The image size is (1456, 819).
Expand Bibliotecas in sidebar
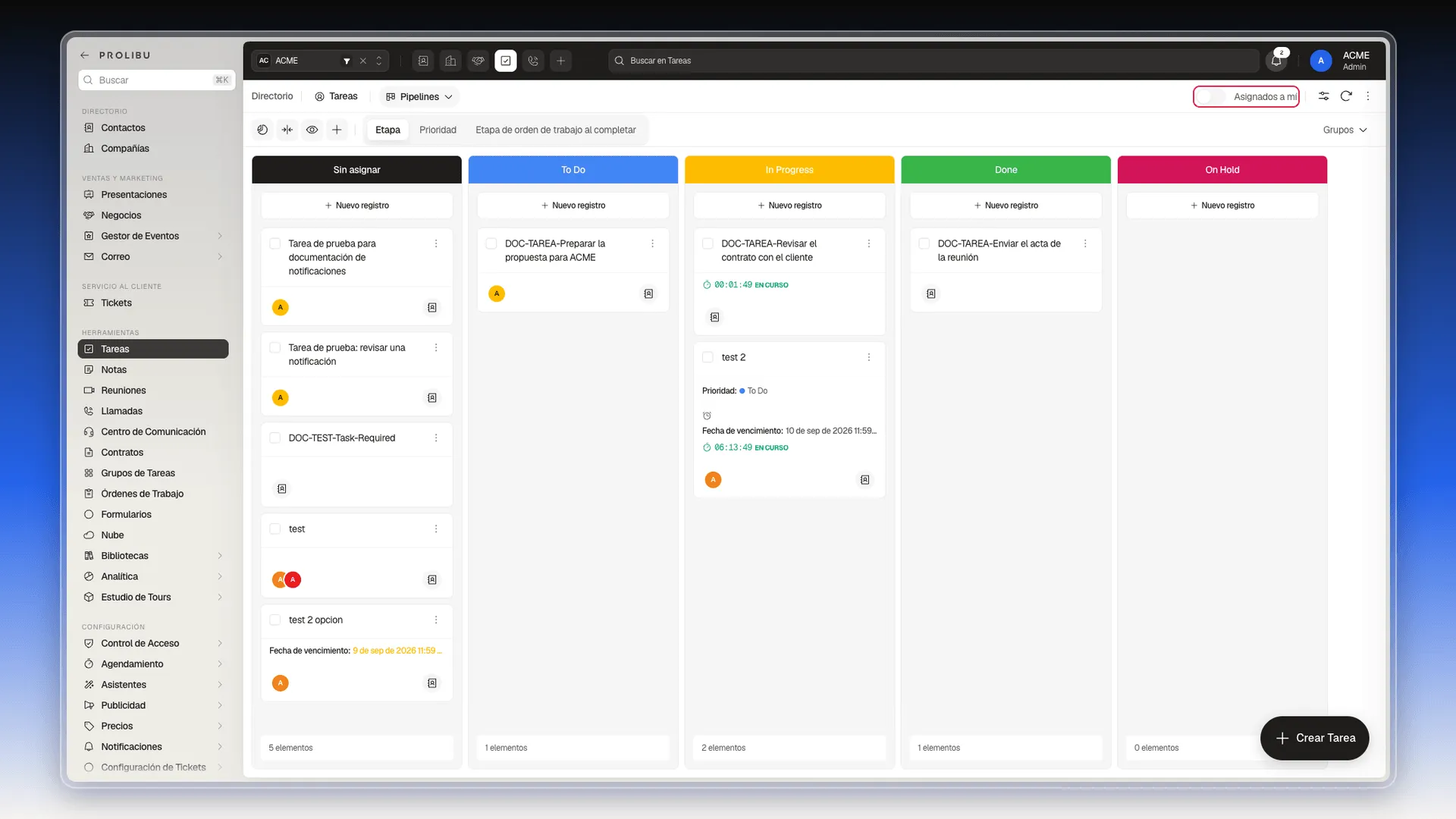pyautogui.click(x=220, y=556)
